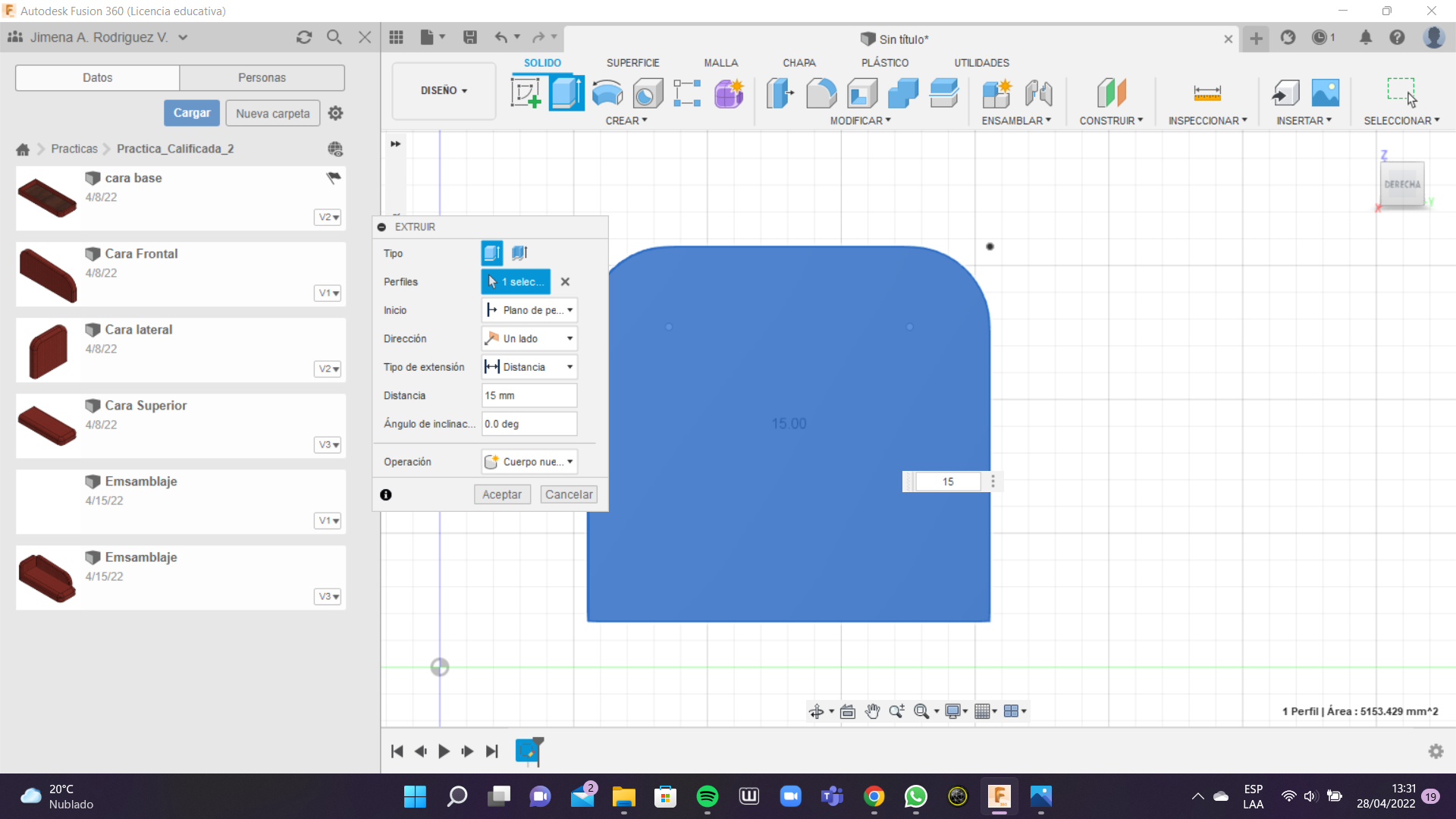Click the Insert Canvas image icon
1456x819 pixels.
[1325, 93]
